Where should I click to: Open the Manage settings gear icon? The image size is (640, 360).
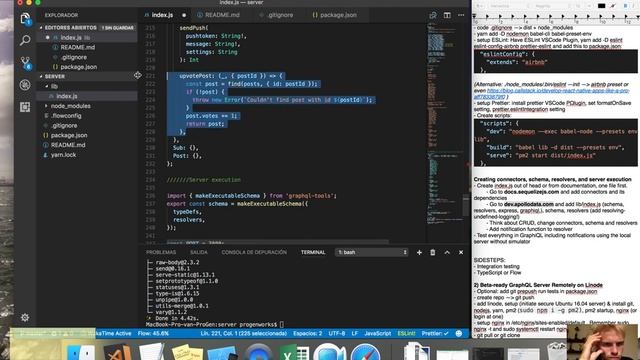pos(25,318)
